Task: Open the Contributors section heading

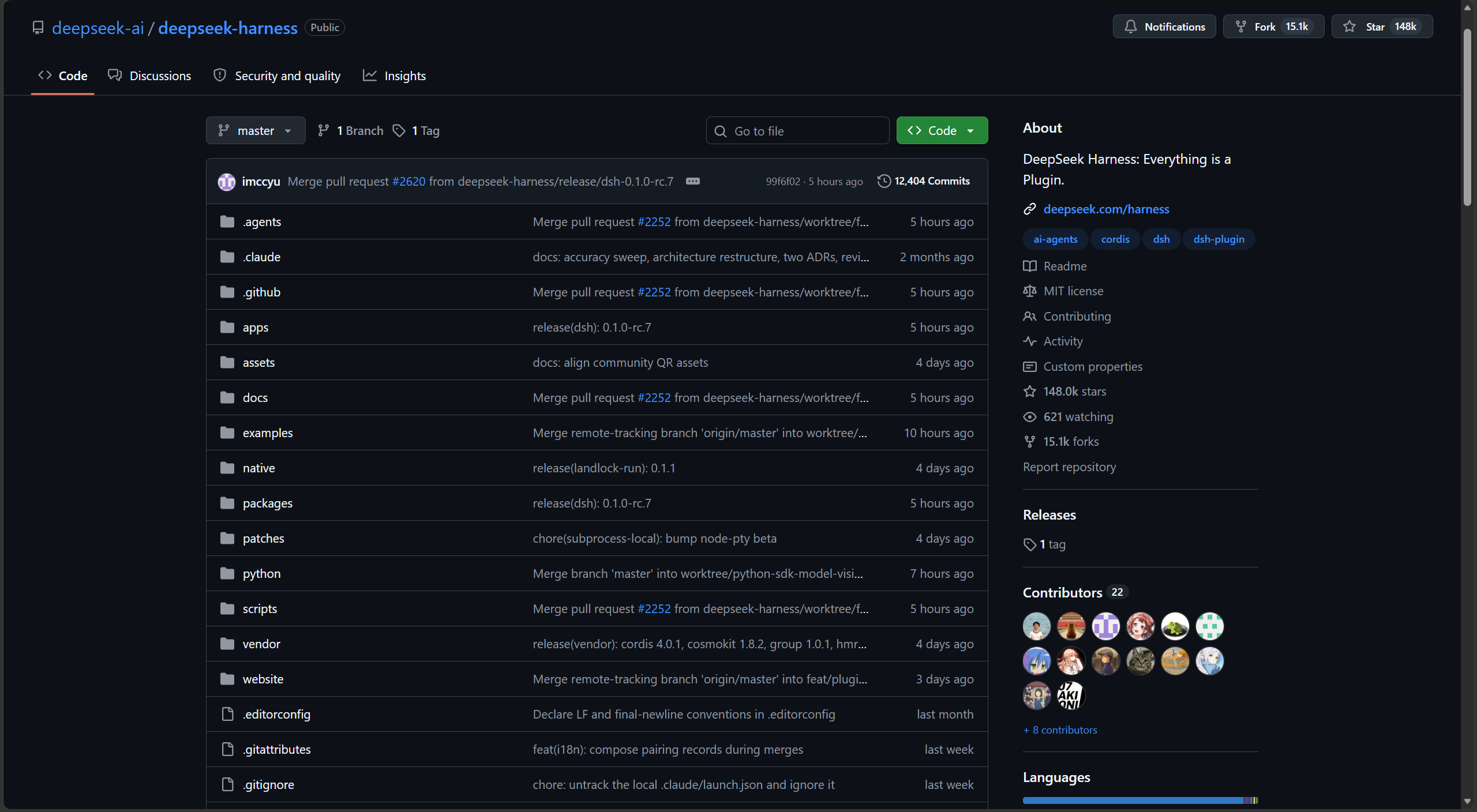Action: click(x=1063, y=593)
